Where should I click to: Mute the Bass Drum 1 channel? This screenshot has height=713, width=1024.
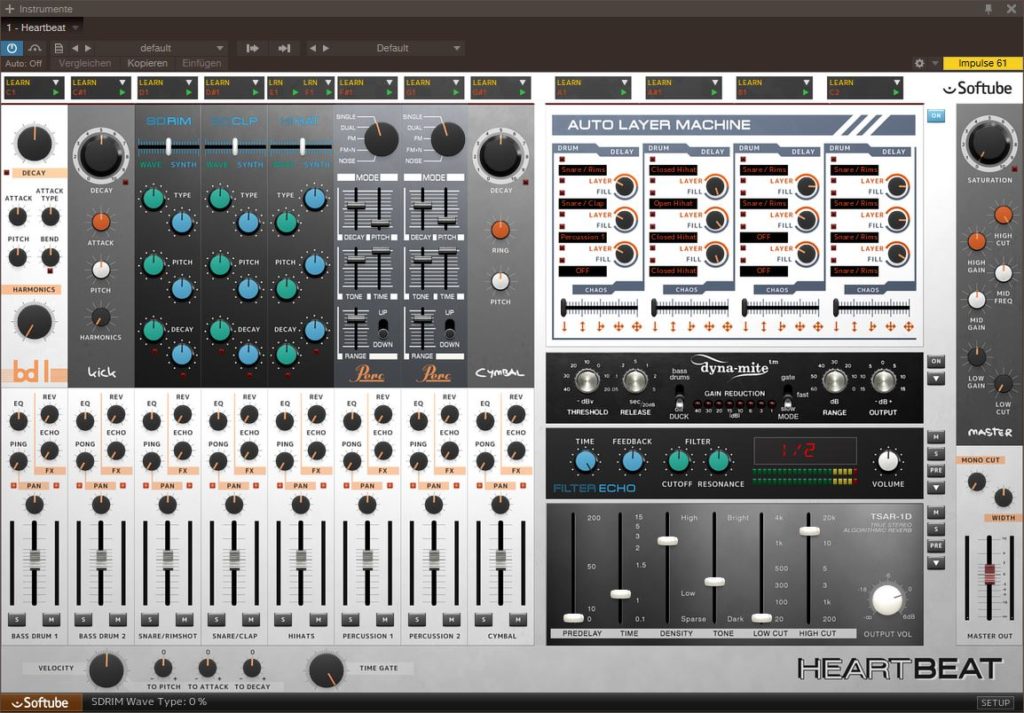[51, 620]
